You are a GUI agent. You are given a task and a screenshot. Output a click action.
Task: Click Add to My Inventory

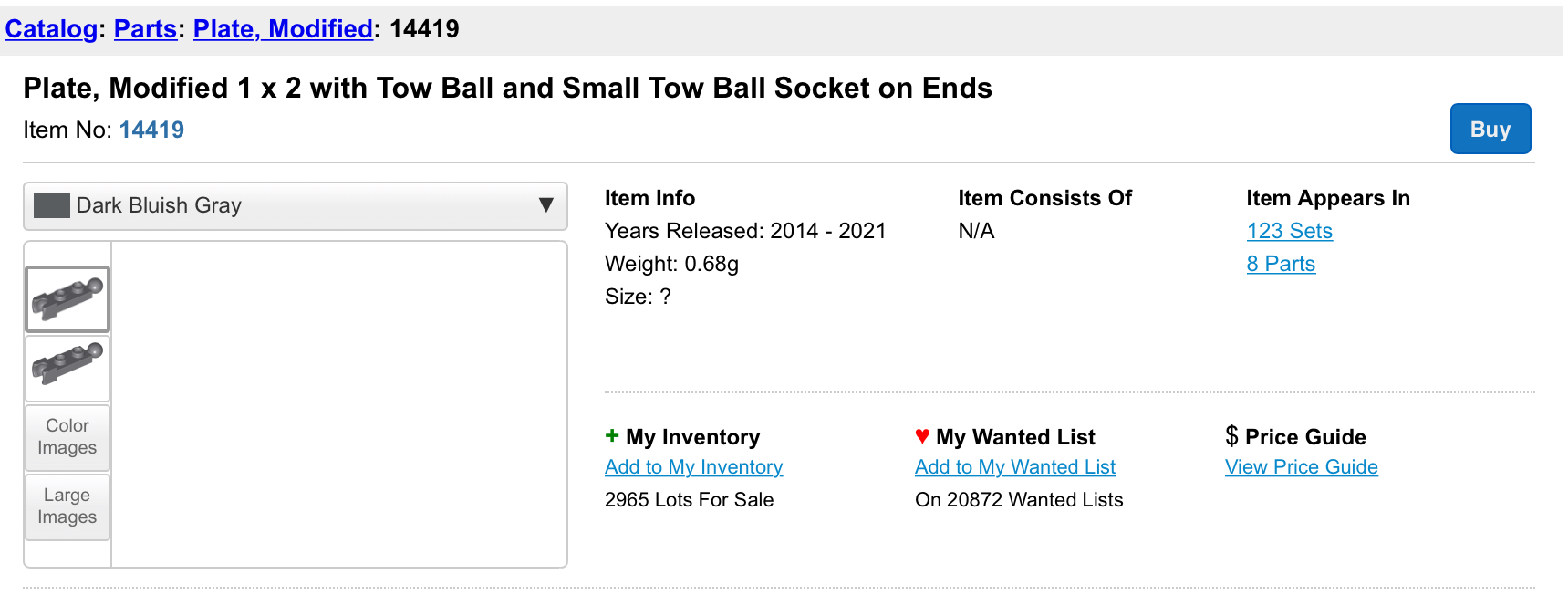point(693,467)
